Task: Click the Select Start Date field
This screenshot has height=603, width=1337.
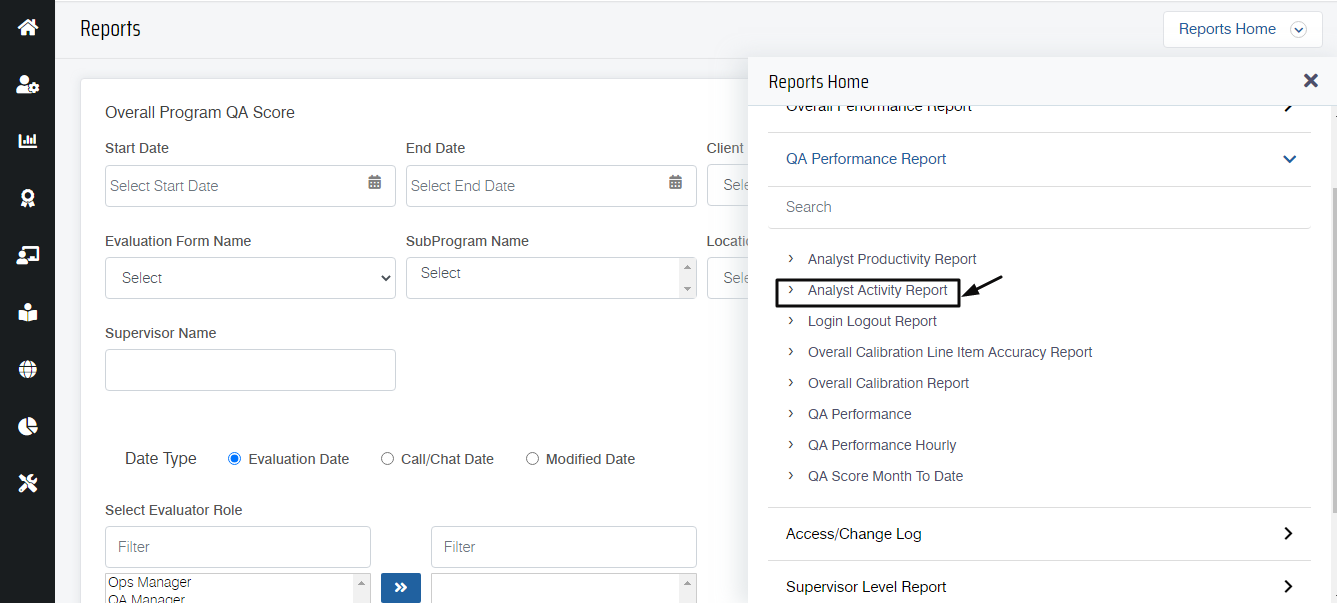Action: tap(250, 186)
